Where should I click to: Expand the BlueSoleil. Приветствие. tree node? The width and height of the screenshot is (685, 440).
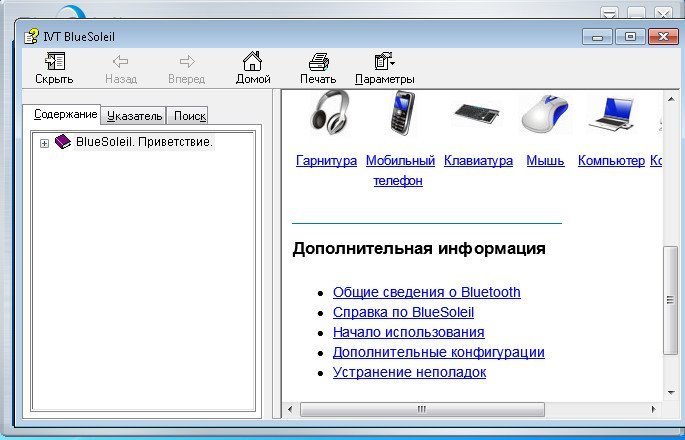coord(44,143)
